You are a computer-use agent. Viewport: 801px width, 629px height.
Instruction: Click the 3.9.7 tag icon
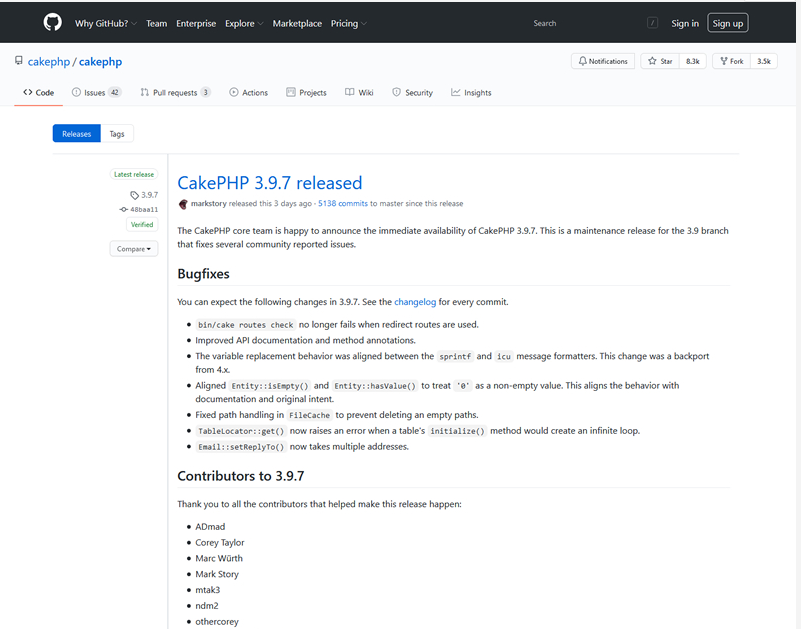134,195
